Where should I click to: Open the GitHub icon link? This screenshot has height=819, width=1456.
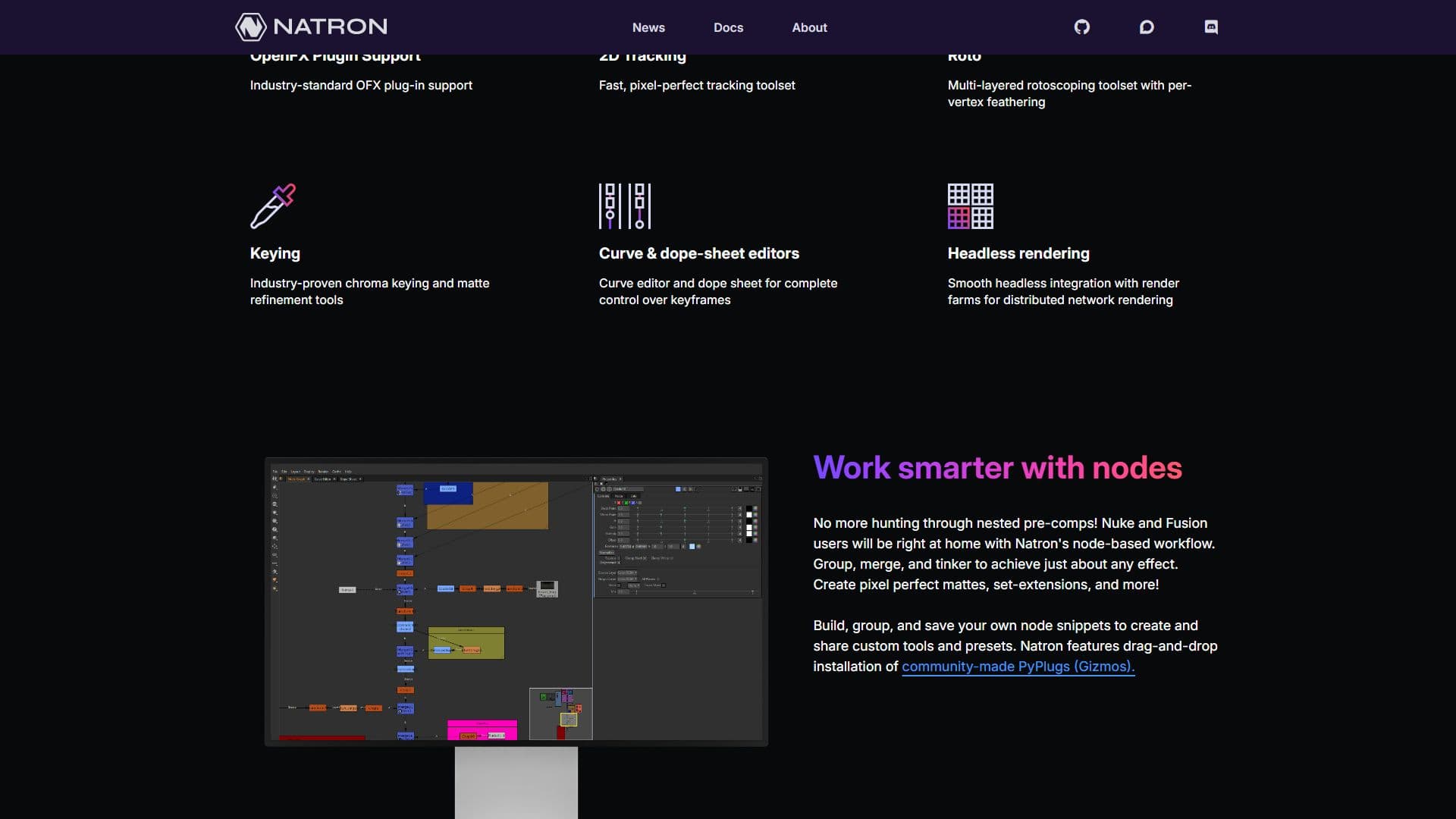coord(1081,27)
